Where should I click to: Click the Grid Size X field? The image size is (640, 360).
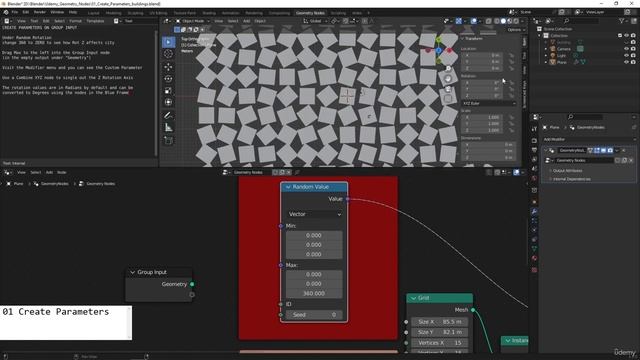point(440,322)
